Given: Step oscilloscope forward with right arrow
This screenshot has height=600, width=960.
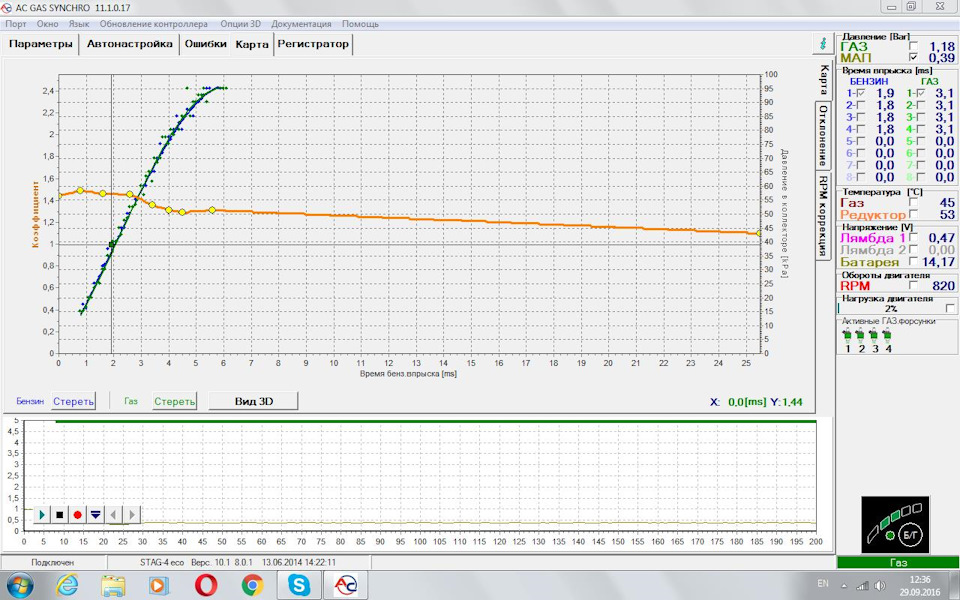Looking at the screenshot, I should click(132, 515).
